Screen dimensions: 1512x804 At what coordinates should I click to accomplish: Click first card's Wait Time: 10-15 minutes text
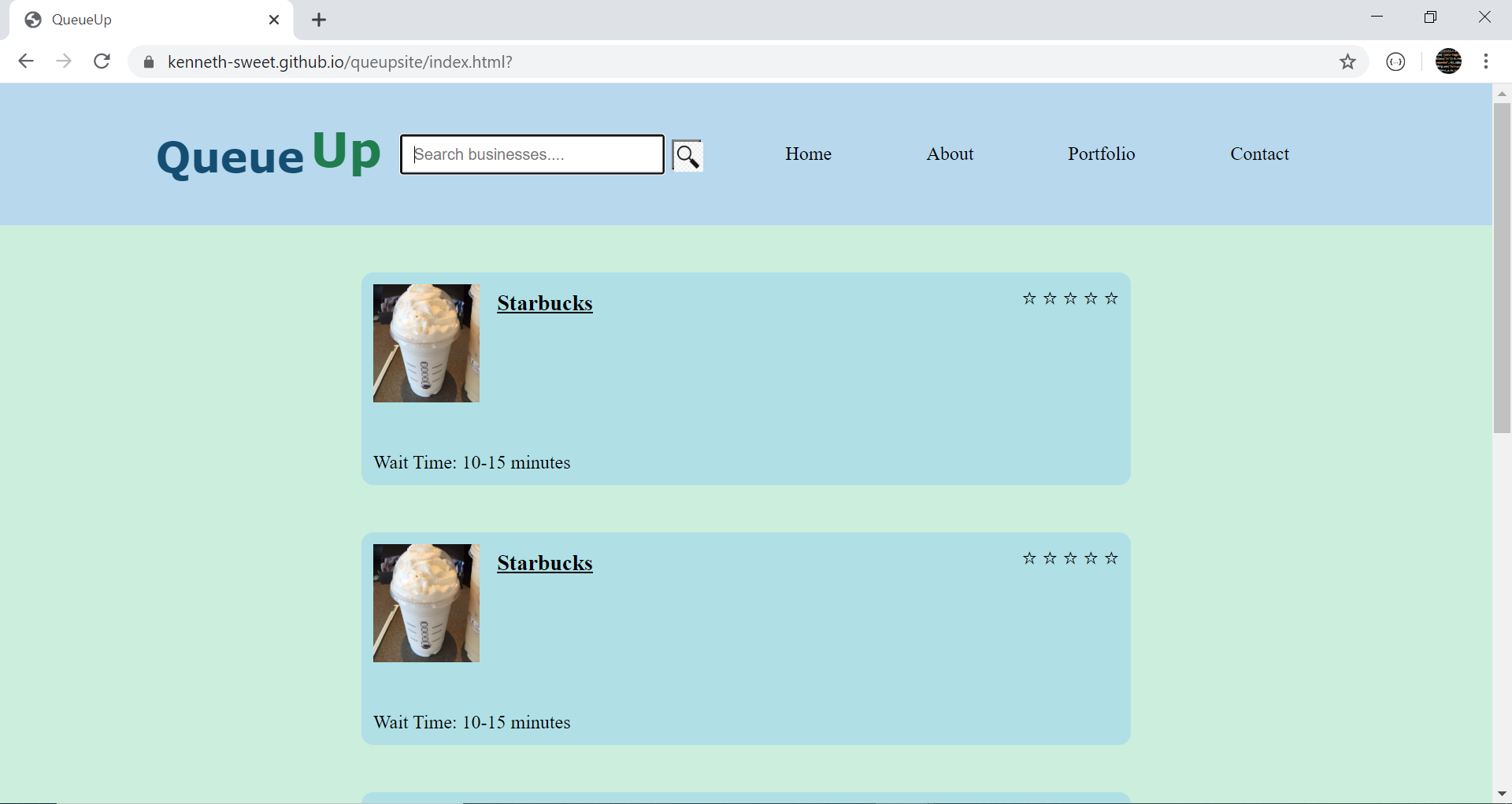pos(472,462)
